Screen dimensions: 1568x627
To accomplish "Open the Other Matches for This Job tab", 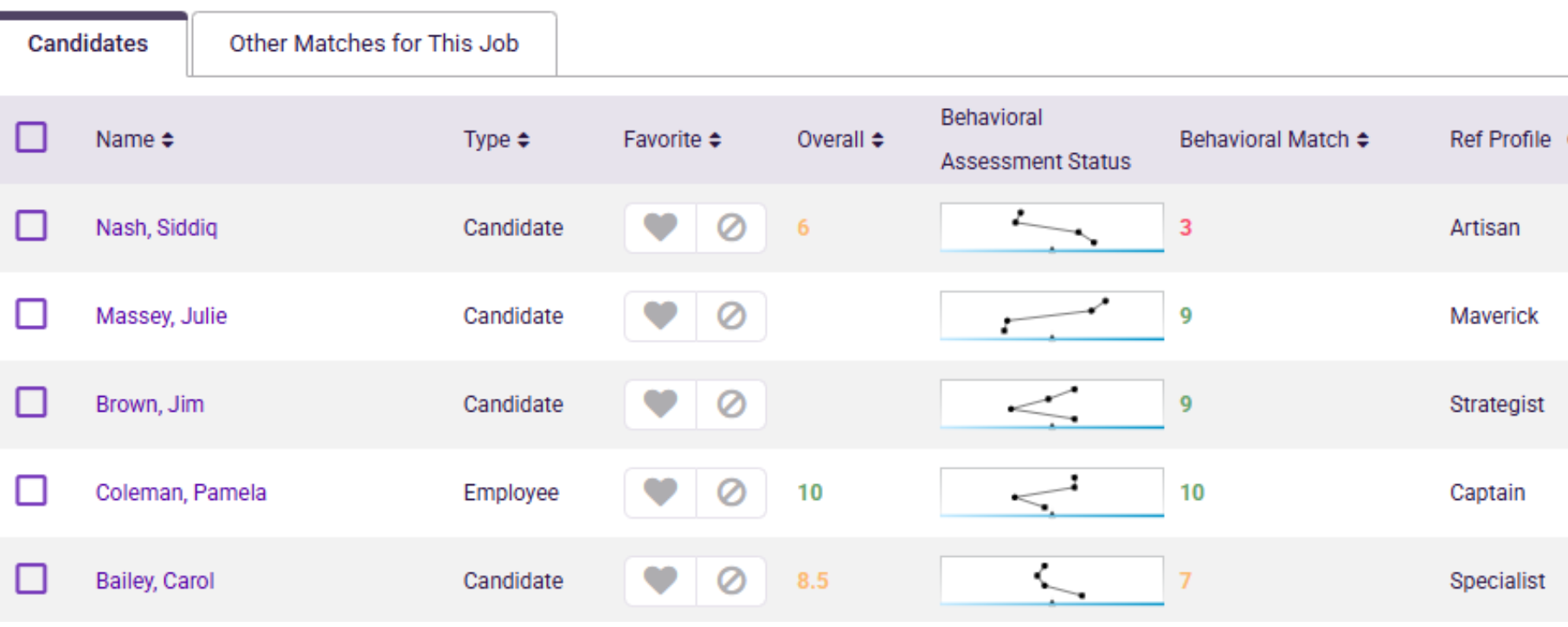I will click(x=373, y=42).
